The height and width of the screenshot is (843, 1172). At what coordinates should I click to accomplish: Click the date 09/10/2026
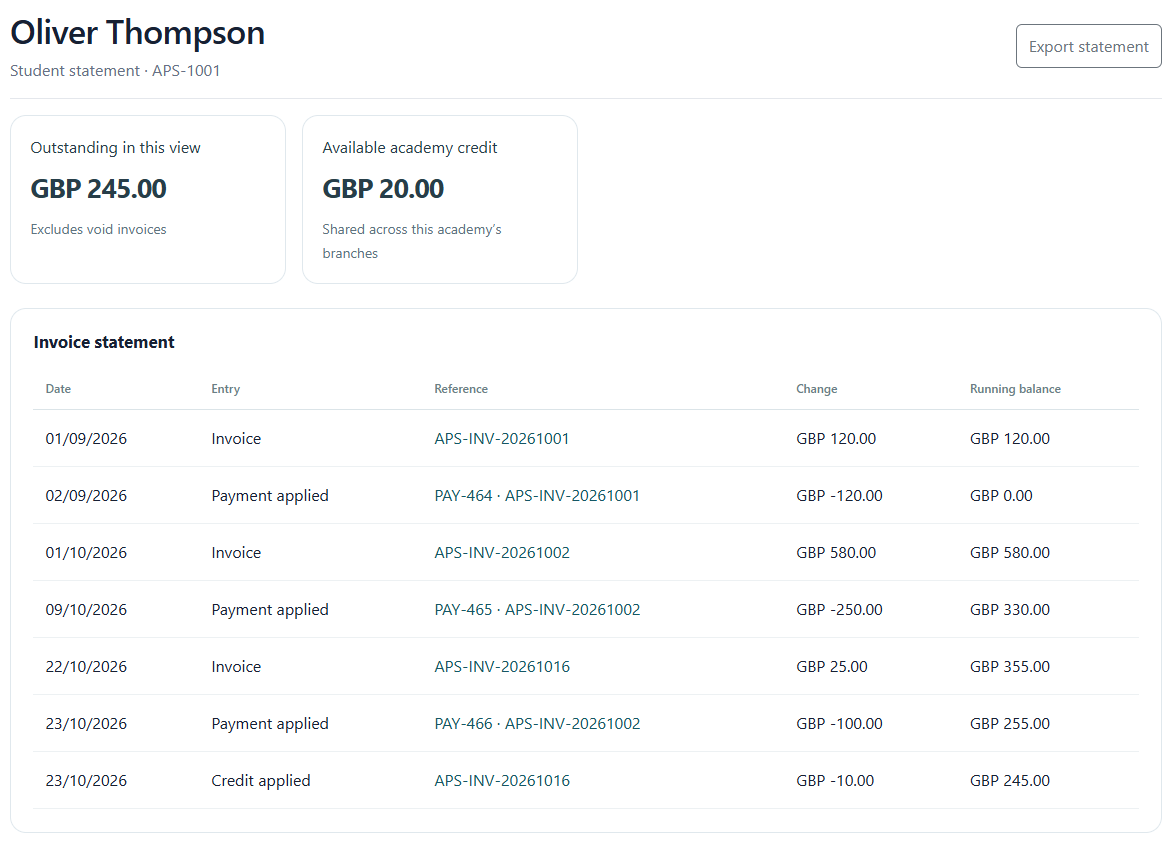(86, 609)
